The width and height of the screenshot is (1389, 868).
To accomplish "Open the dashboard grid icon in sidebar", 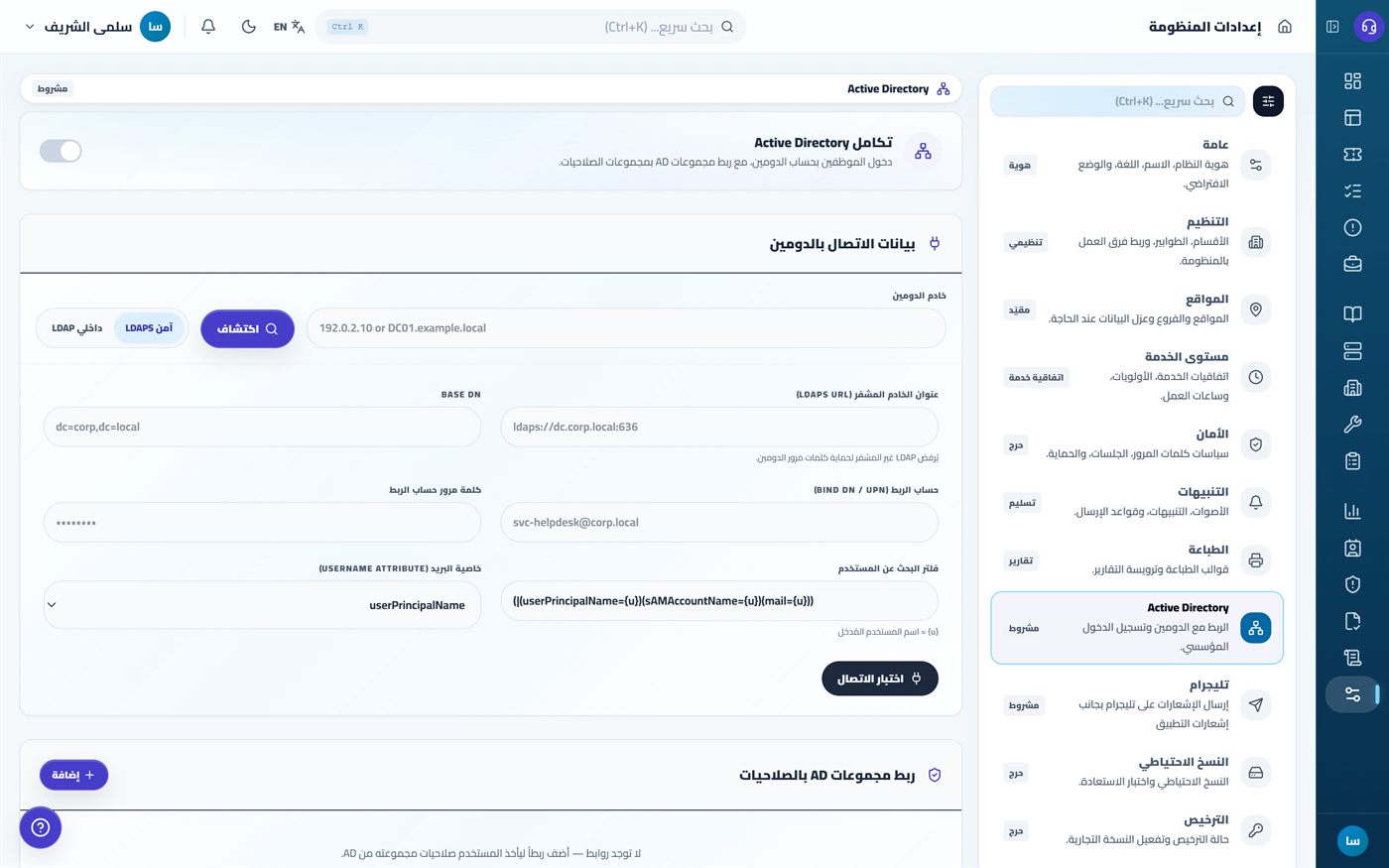I will [x=1352, y=81].
